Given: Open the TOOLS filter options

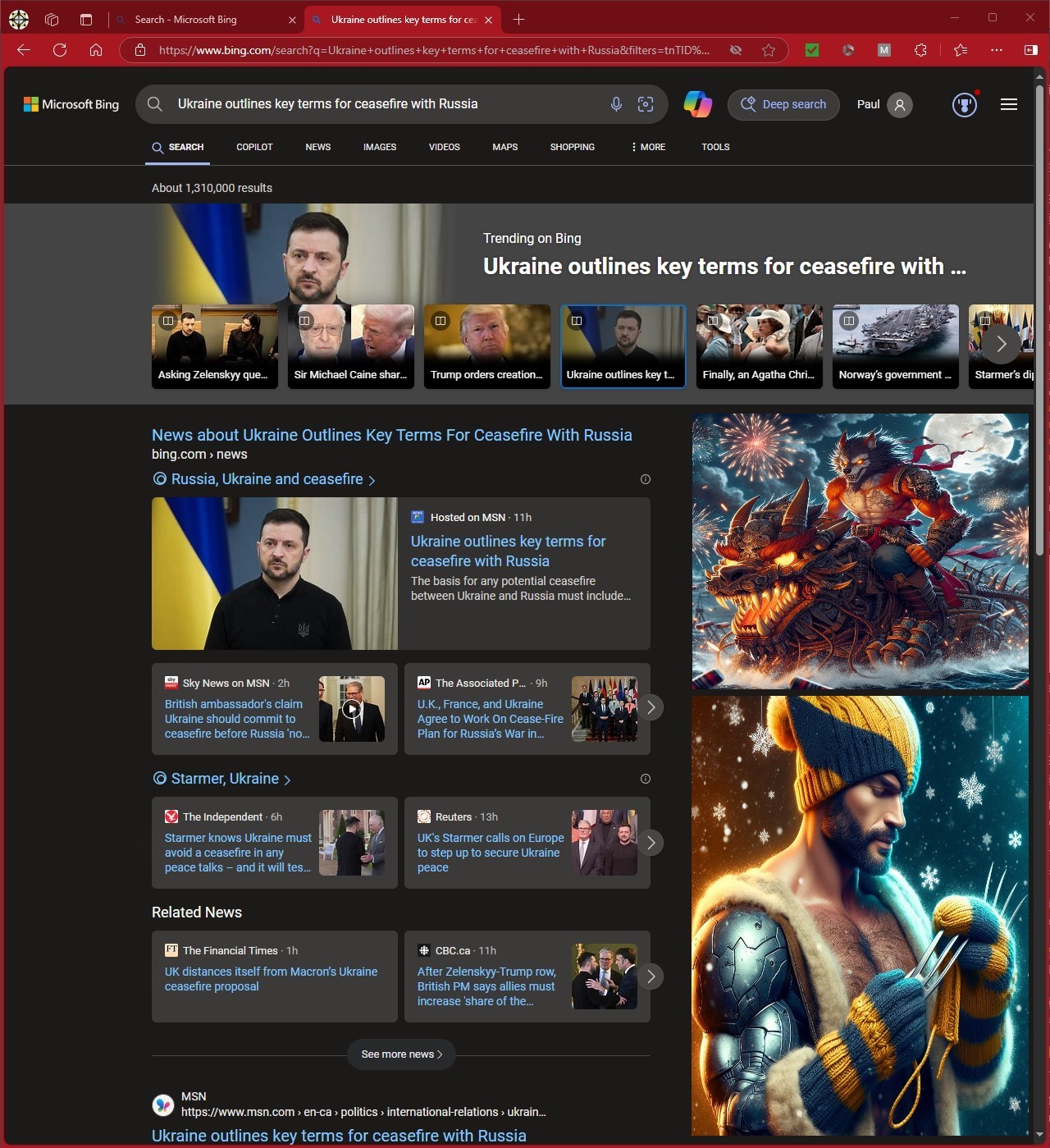Looking at the screenshot, I should click(715, 147).
